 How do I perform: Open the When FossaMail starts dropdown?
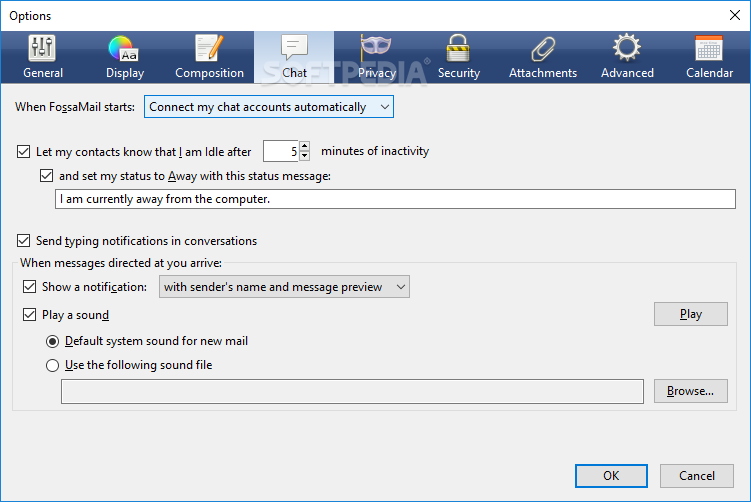(x=269, y=107)
